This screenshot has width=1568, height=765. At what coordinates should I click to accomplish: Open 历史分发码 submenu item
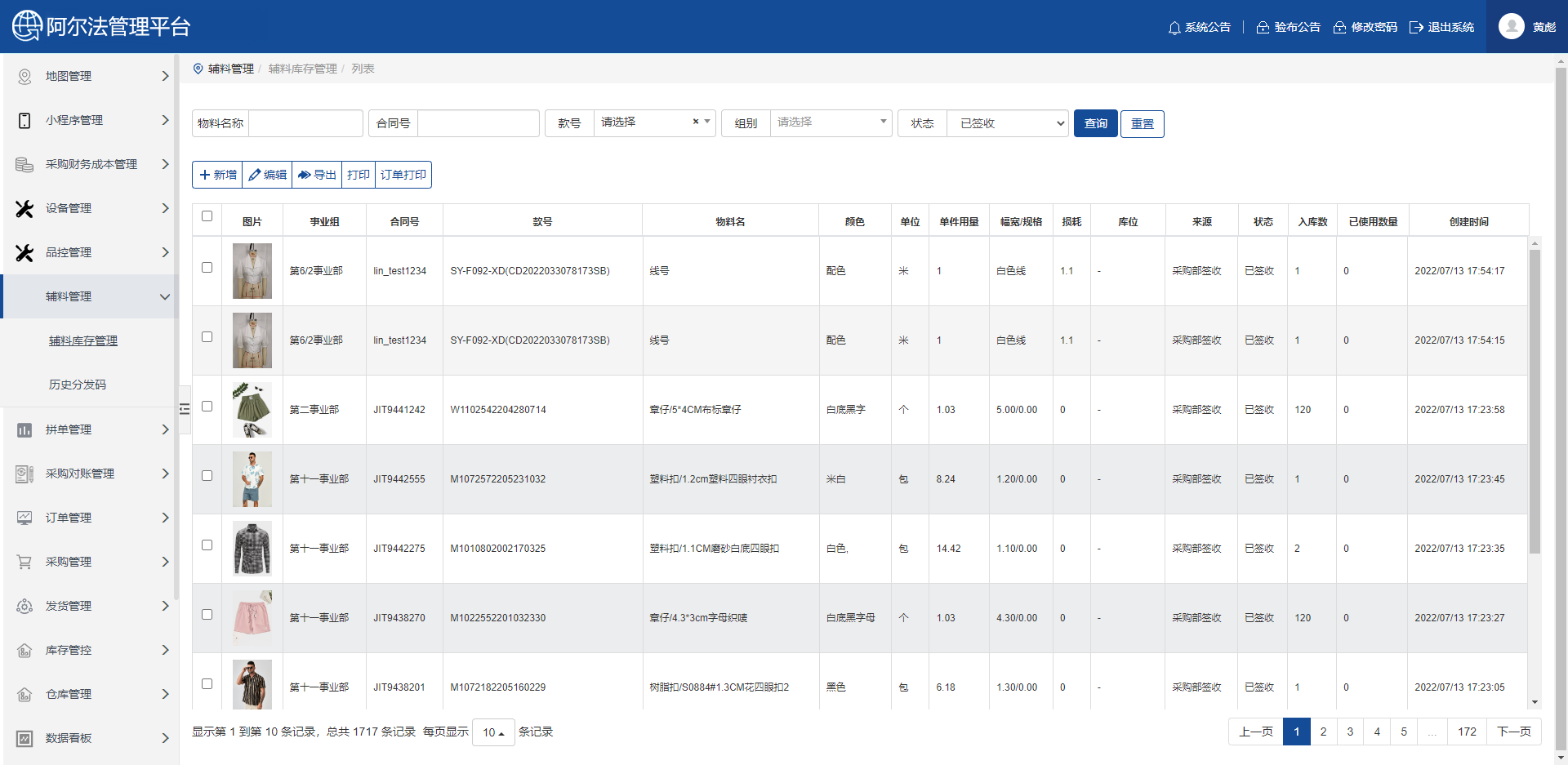coord(78,385)
